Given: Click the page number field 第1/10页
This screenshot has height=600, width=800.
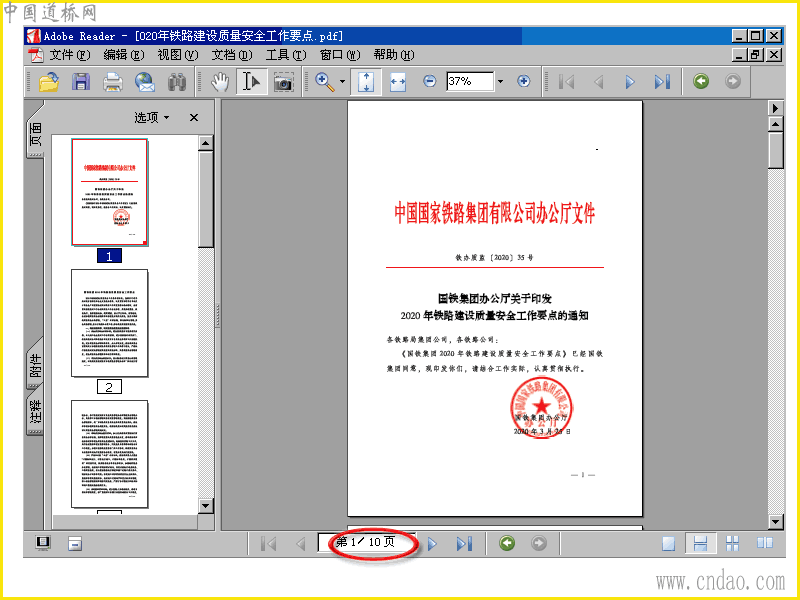Looking at the screenshot, I should coord(366,542).
